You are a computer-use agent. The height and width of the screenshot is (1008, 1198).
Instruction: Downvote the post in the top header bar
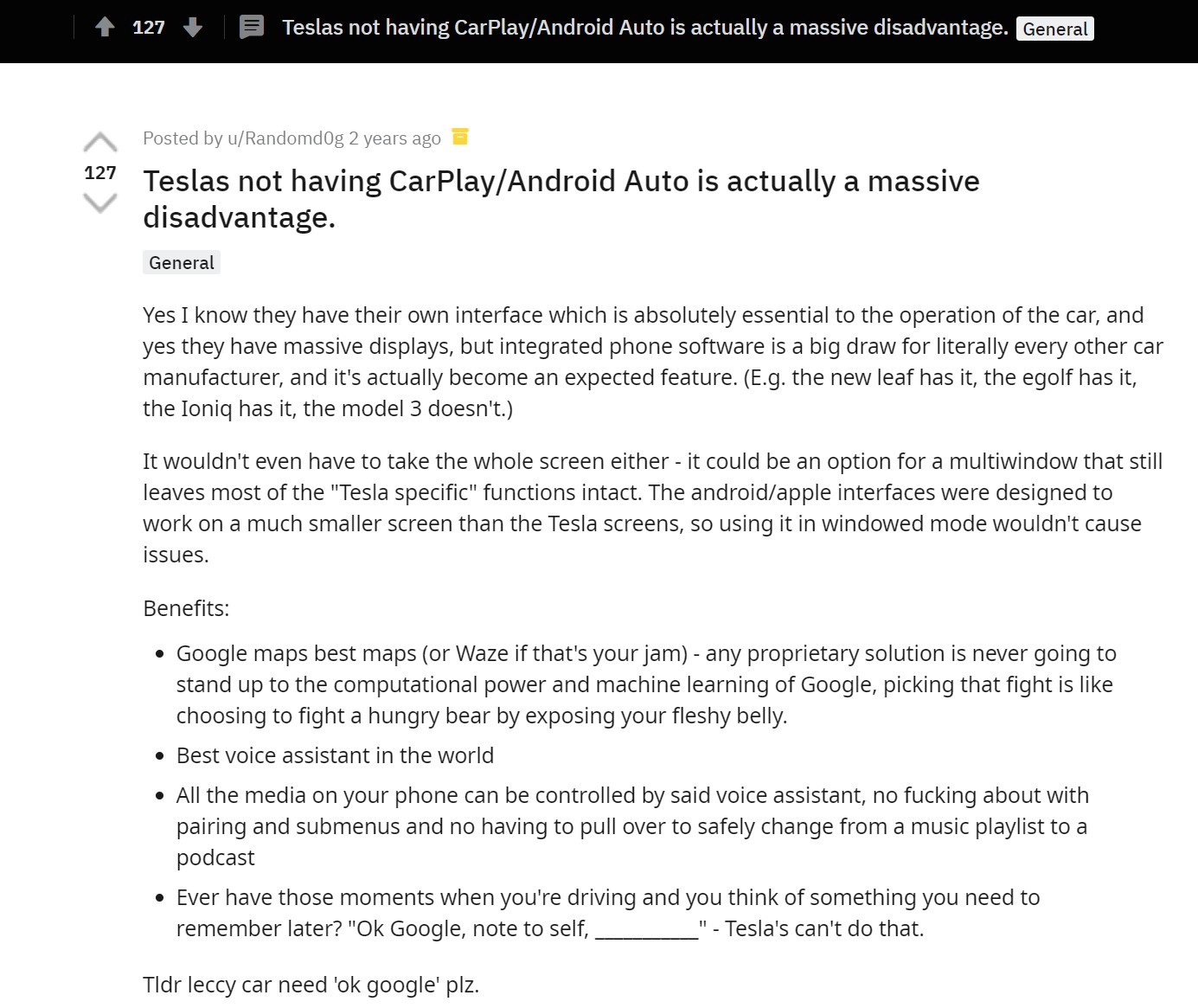(x=193, y=28)
